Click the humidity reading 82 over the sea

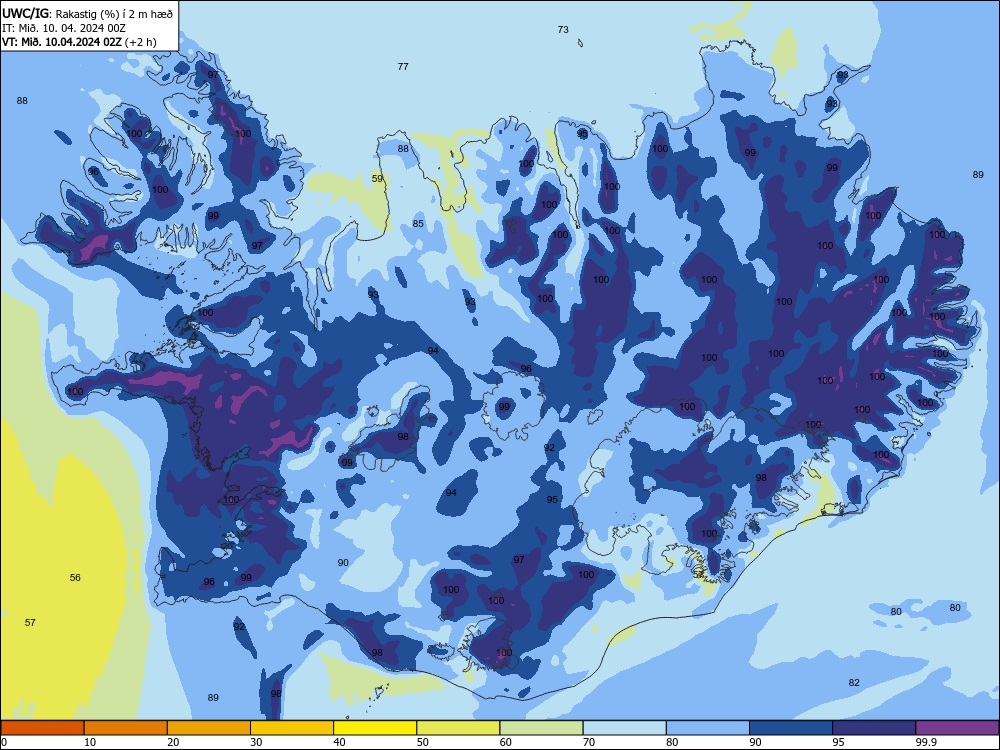click(854, 682)
